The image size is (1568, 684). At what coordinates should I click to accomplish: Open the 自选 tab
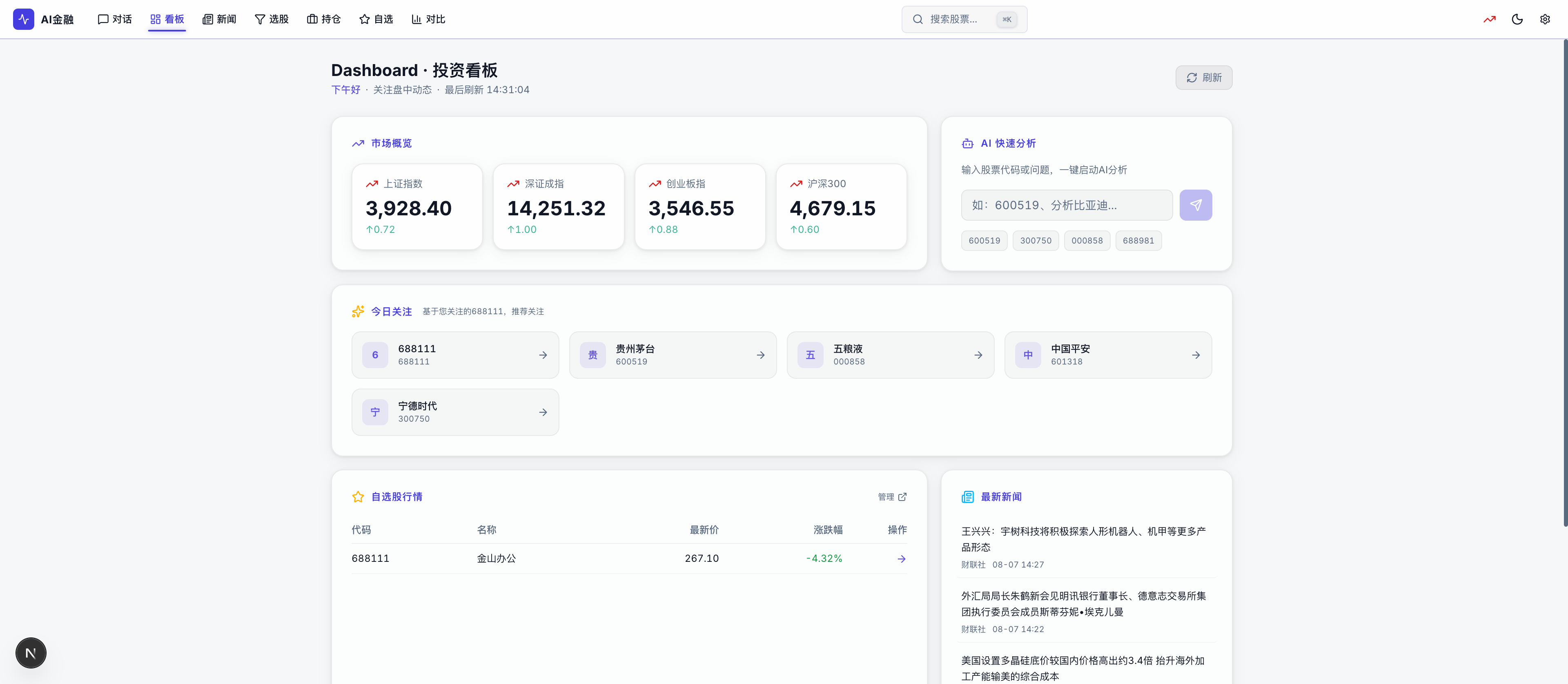click(x=376, y=19)
